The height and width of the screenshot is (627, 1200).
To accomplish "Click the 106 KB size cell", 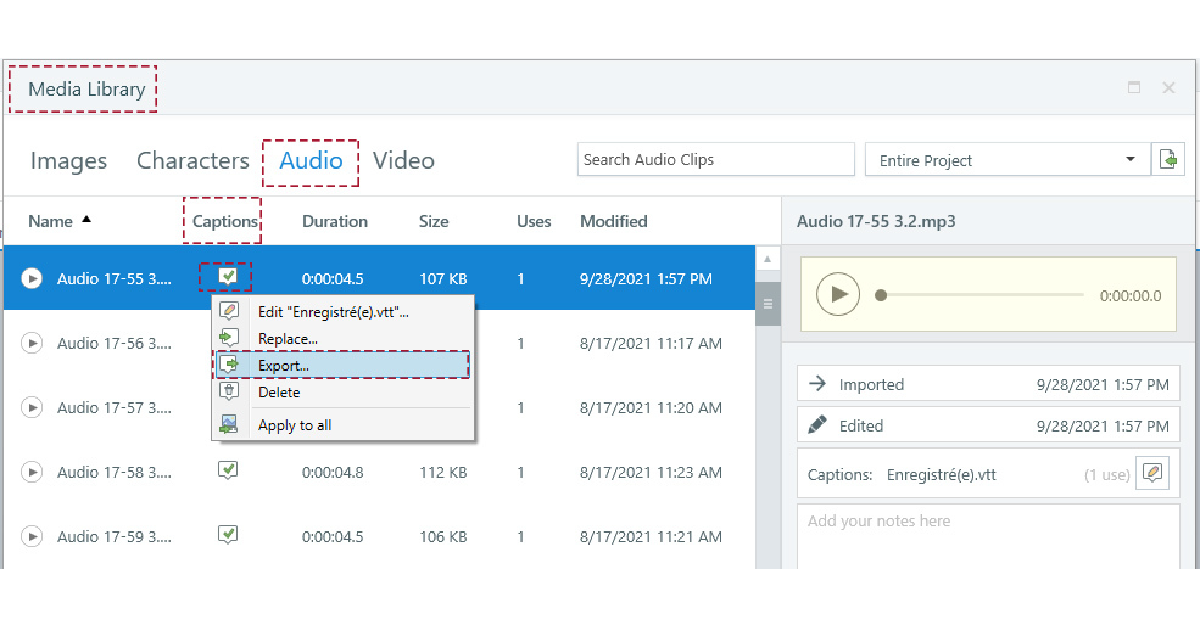I will pos(443,536).
